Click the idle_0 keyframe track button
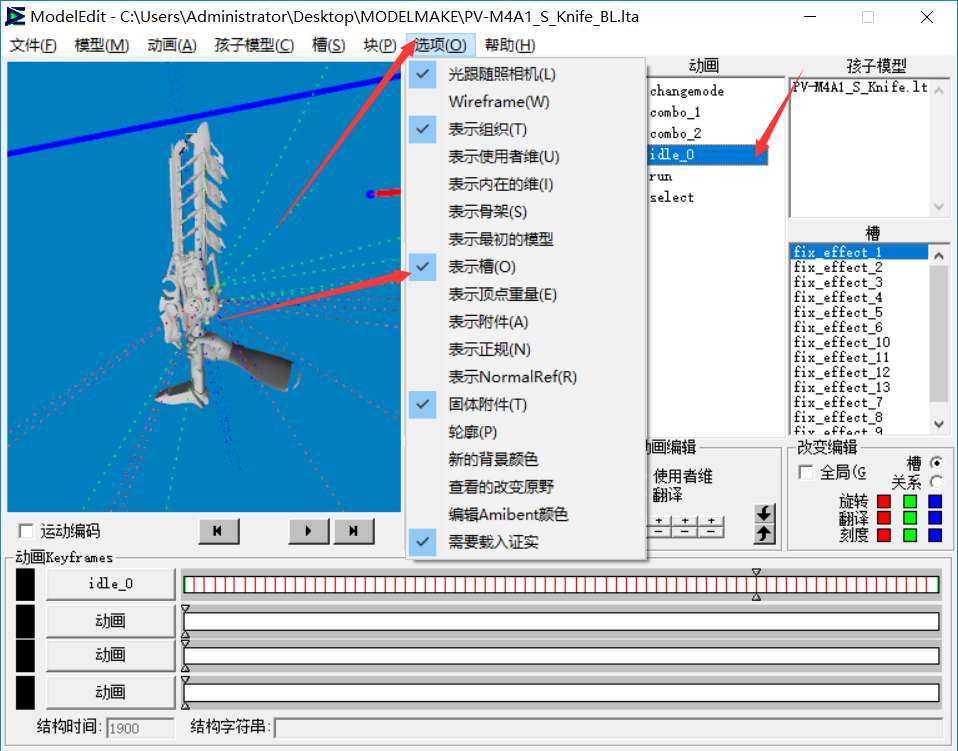 tap(111, 584)
